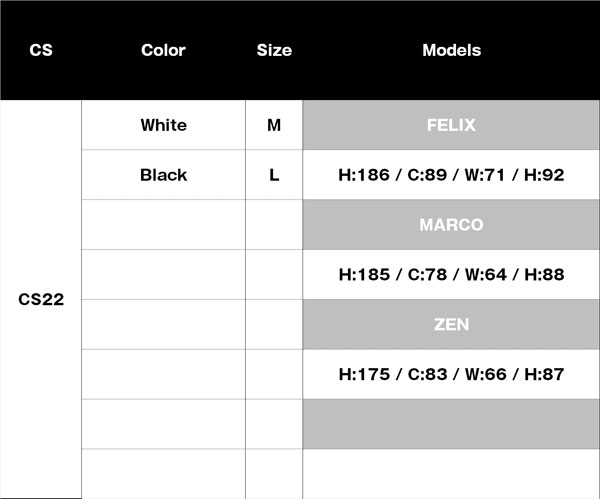This screenshot has width=600, height=499.
Task: Select the White color cell
Action: pos(163,125)
